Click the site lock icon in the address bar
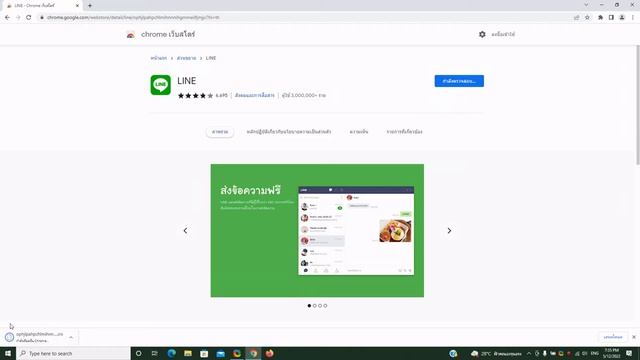 42,18
